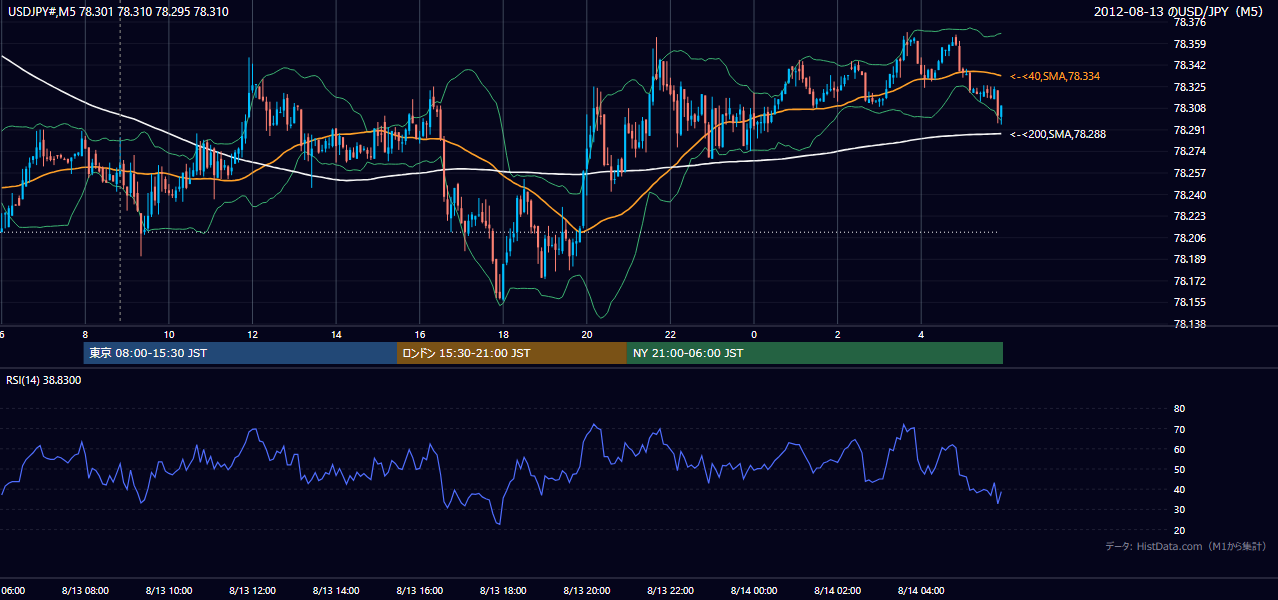
Task: Click price axis value 78.274
Action: pos(1190,151)
